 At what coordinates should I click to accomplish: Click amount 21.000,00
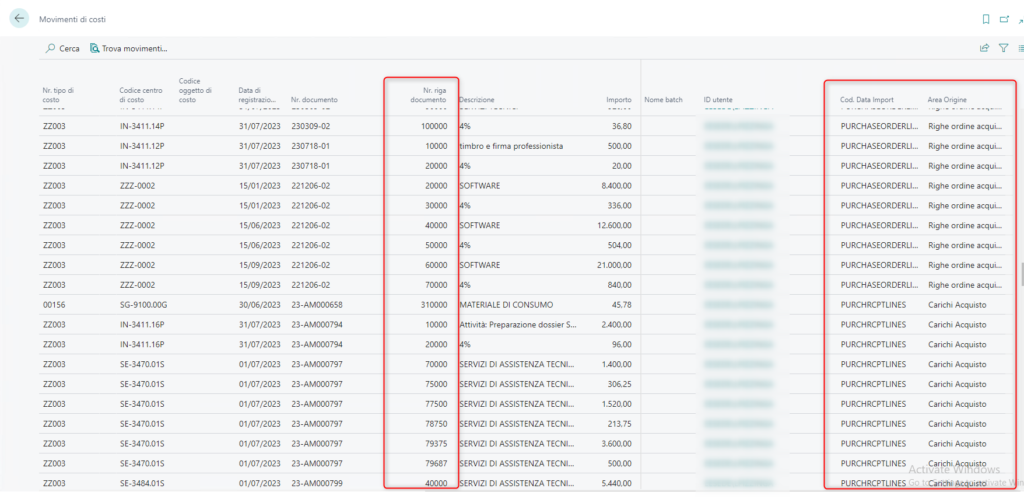click(616, 265)
